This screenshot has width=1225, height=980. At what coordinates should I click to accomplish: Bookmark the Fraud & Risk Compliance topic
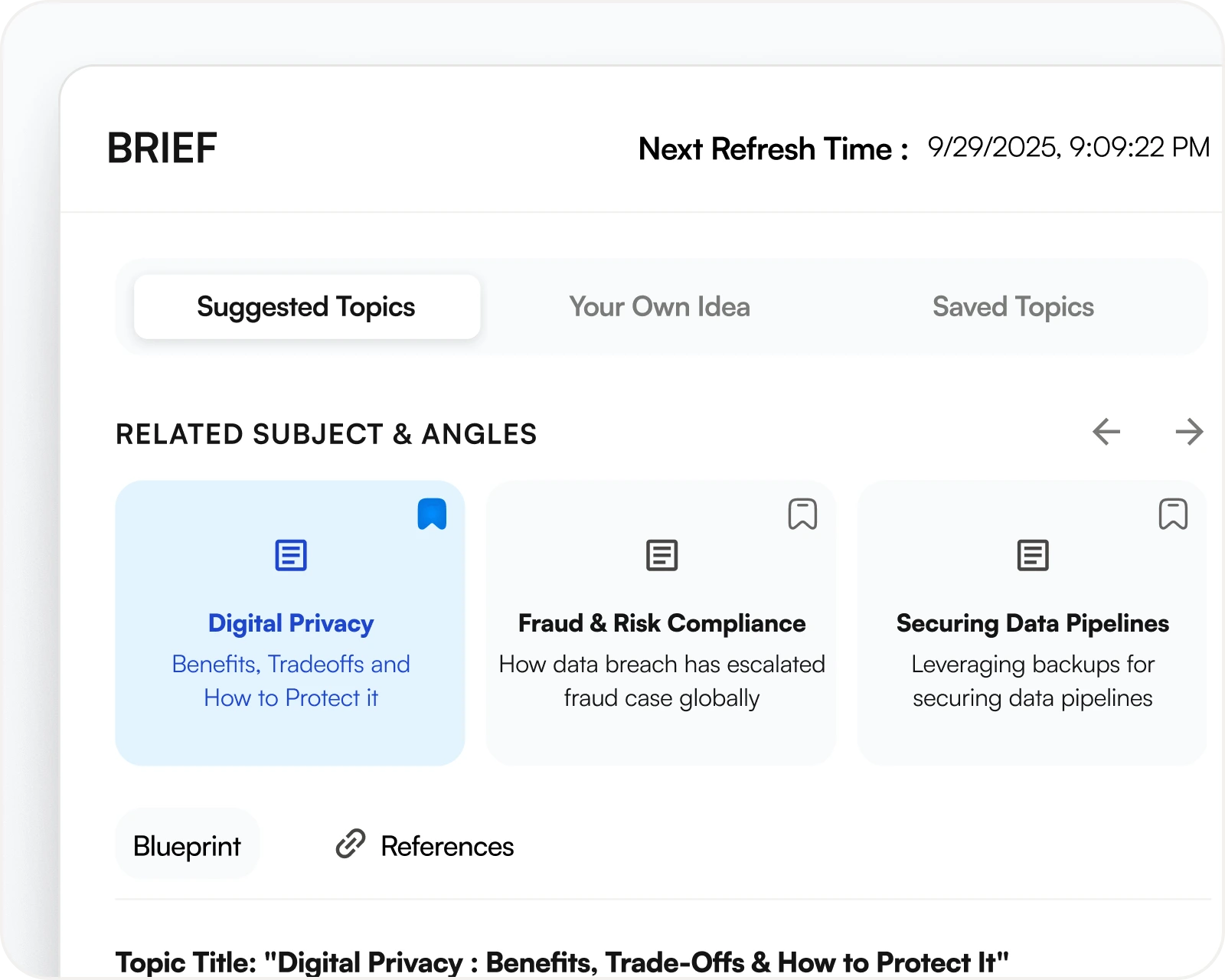coord(802,514)
